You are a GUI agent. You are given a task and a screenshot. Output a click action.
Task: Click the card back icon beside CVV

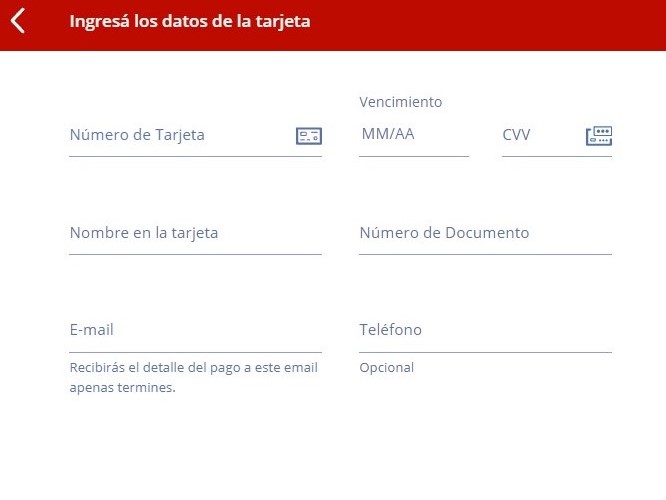pyautogui.click(x=598, y=136)
